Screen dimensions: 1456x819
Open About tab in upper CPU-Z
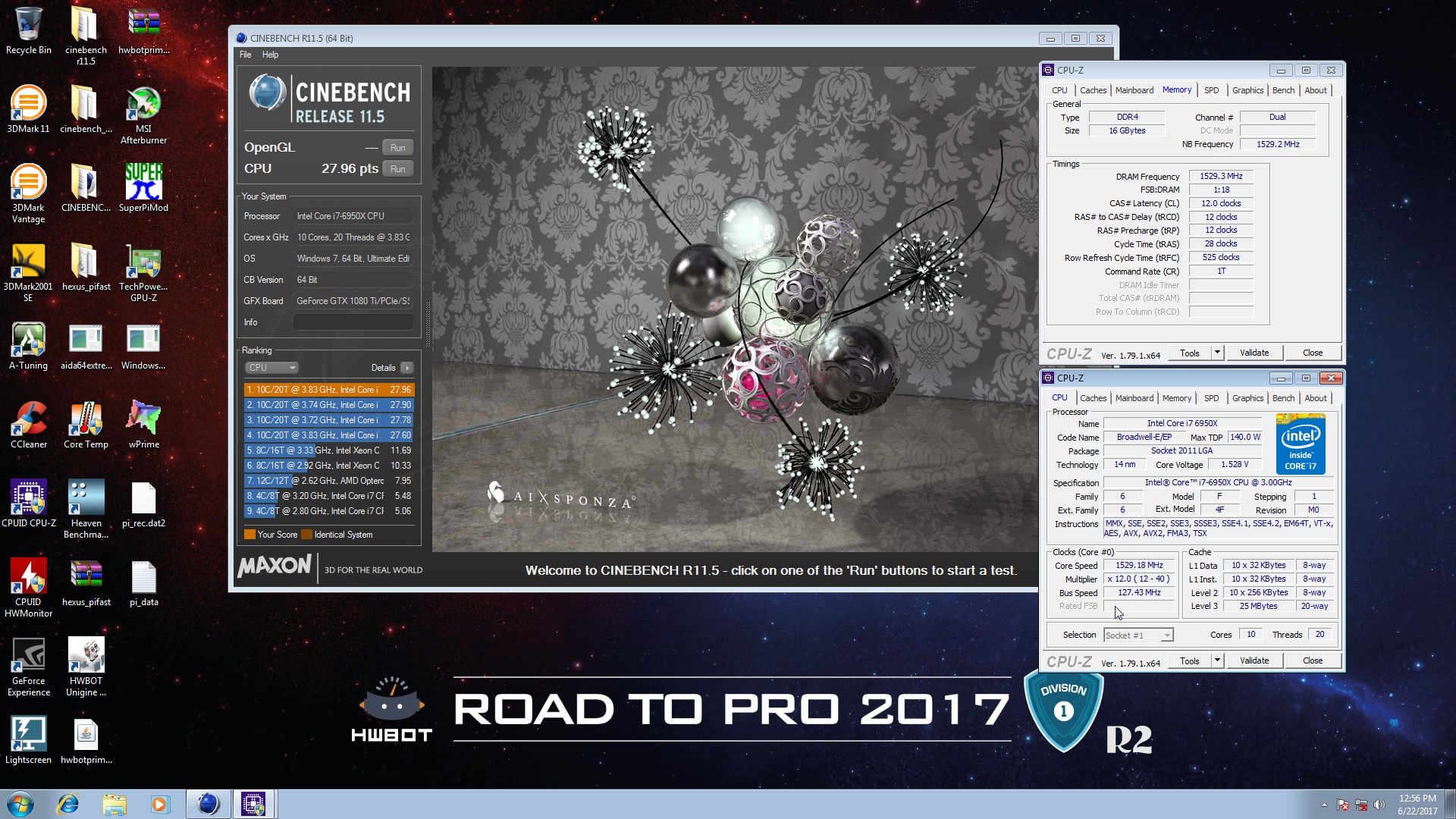[x=1316, y=90]
